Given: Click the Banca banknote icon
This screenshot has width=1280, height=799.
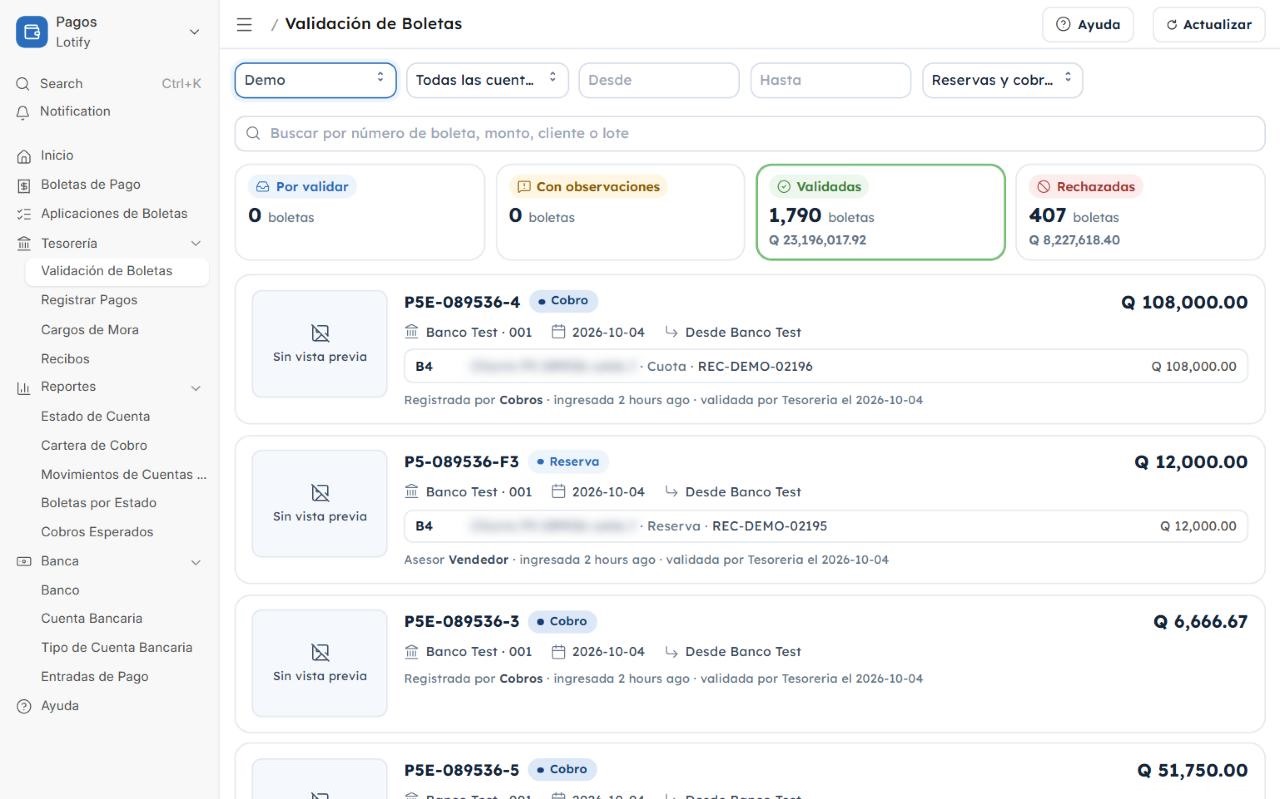Looking at the screenshot, I should coord(24,562).
